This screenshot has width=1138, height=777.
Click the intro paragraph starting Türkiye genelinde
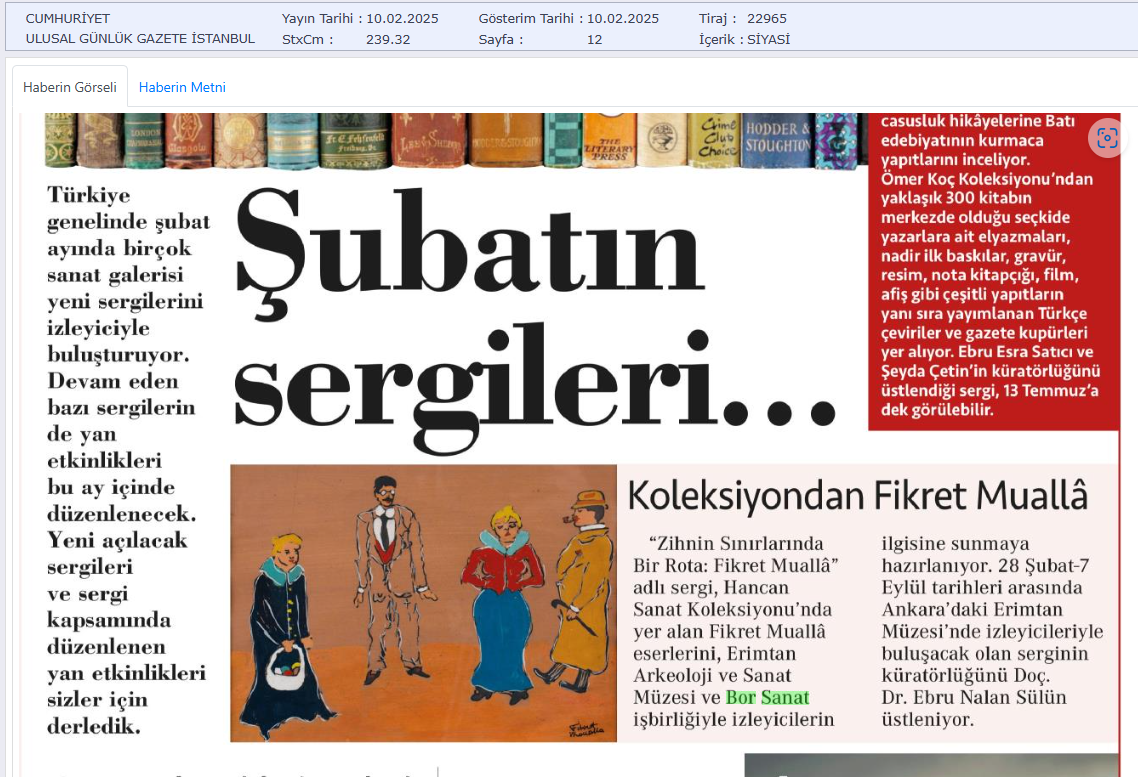(128, 460)
